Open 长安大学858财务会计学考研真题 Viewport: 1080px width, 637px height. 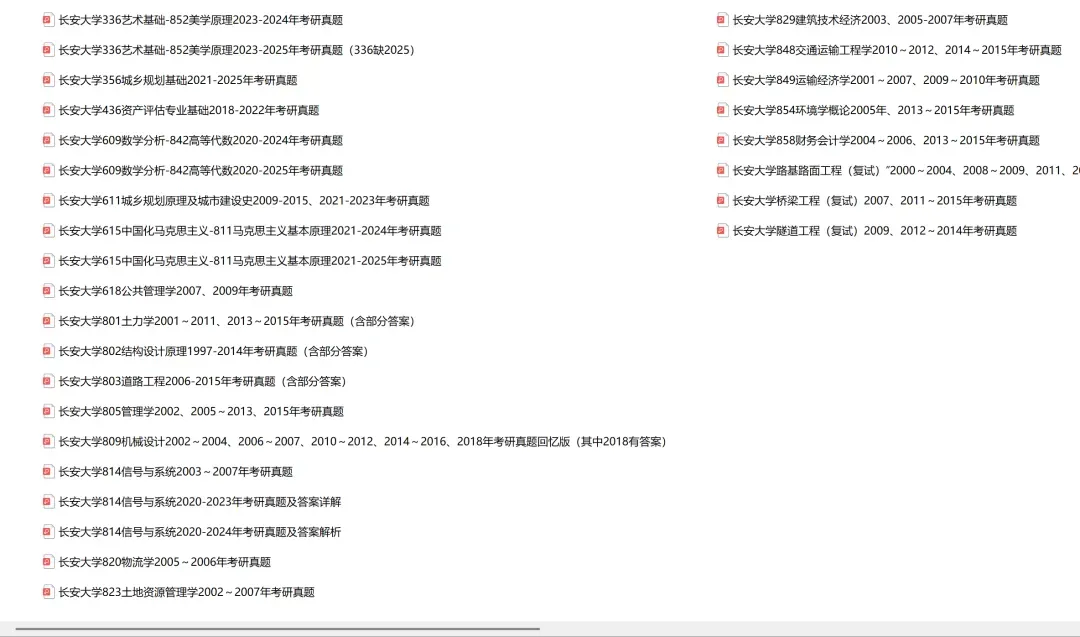(880, 141)
